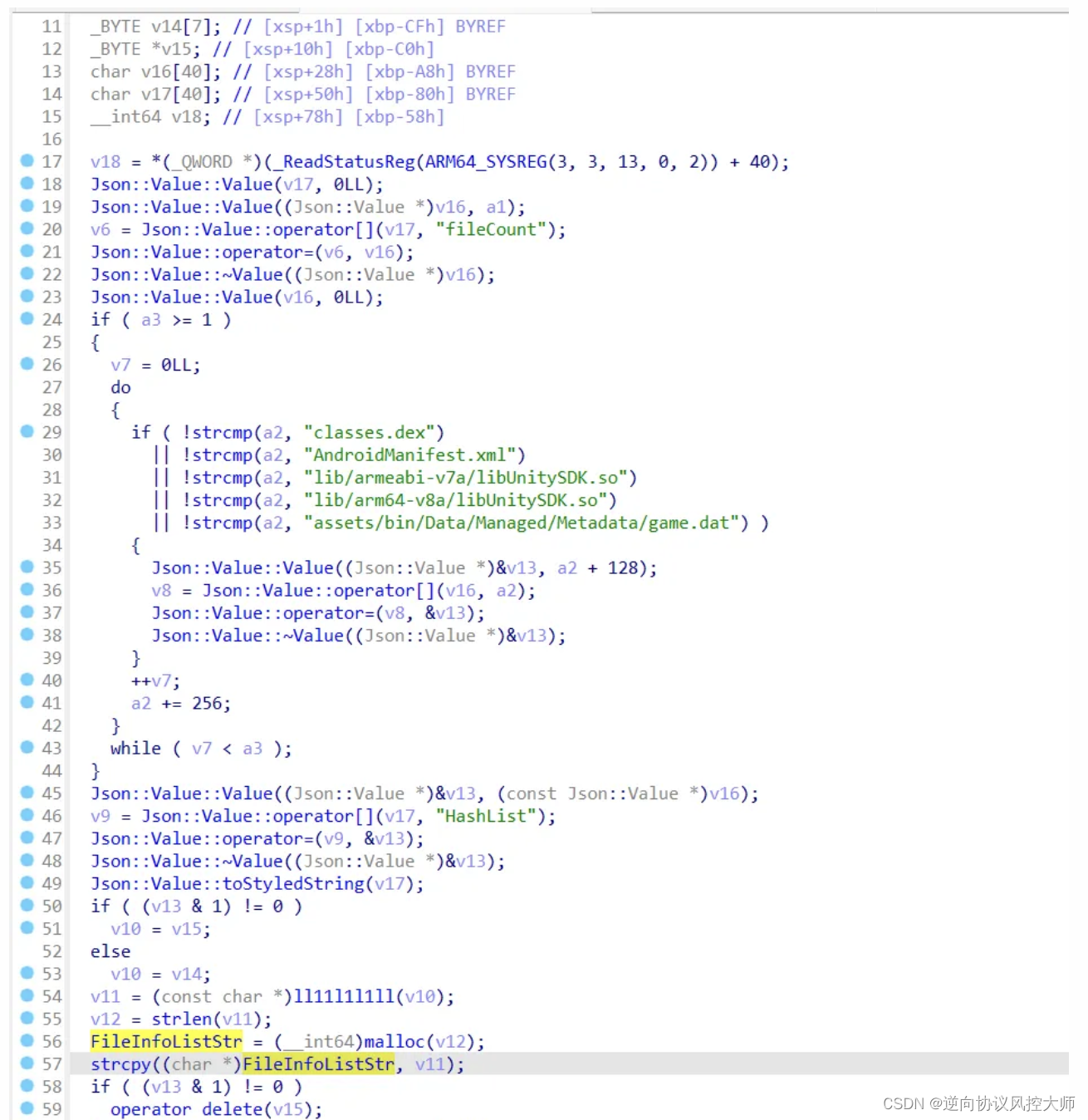Set breakpoint at line 54 dot
The width and height of the screenshot is (1088, 1120).
coord(27,995)
